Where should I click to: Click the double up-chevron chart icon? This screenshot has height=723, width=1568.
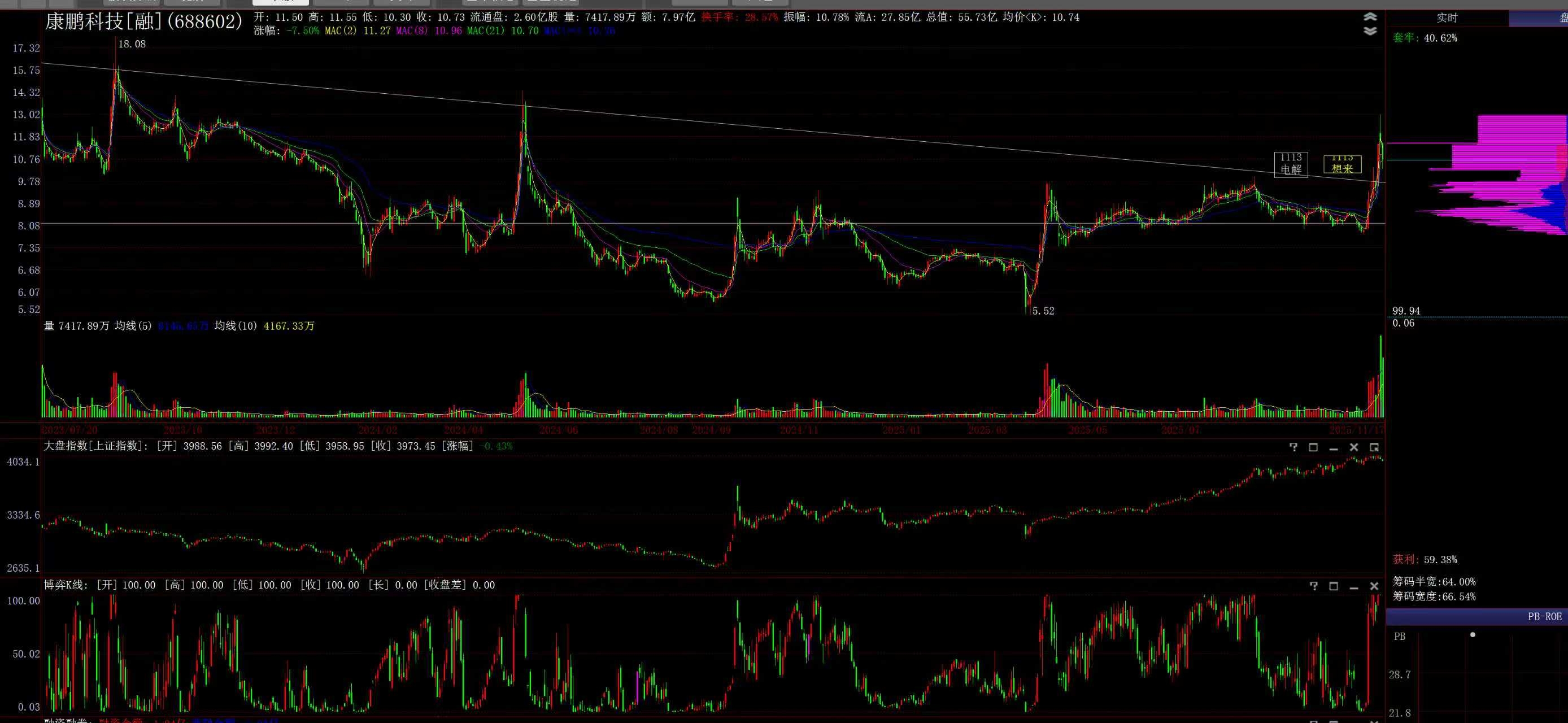coord(1370,17)
